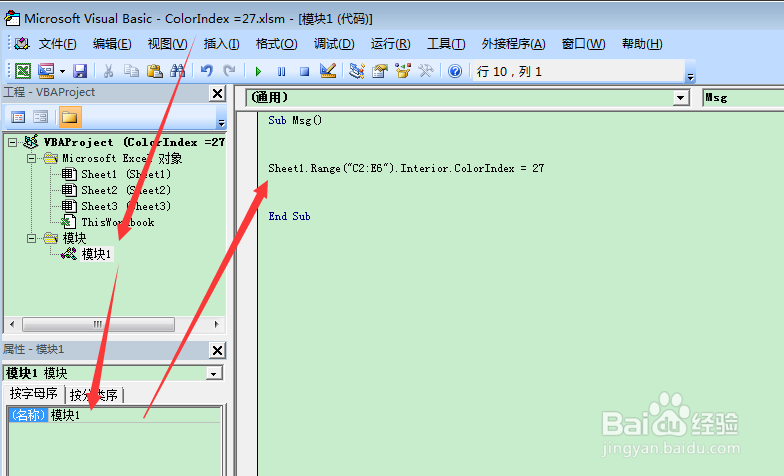
Task: Open the 文件(F) menu
Action: [58, 44]
